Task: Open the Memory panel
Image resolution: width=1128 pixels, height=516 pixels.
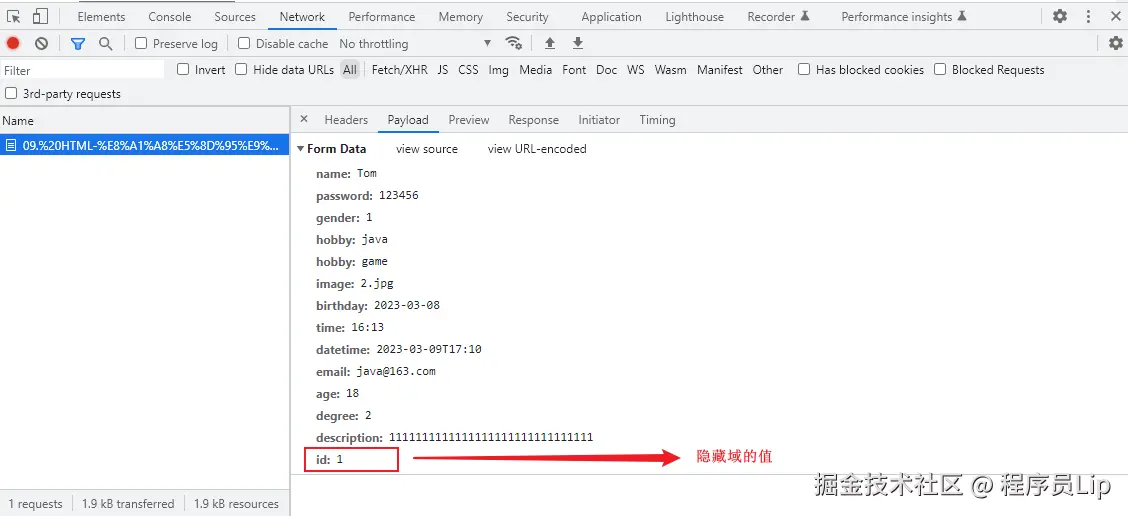Action: [x=460, y=17]
